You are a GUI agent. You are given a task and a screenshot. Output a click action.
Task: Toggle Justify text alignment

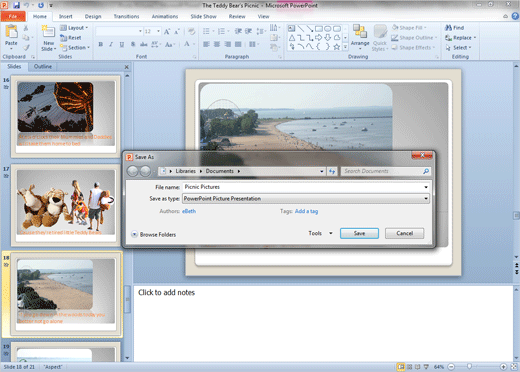[238, 44]
